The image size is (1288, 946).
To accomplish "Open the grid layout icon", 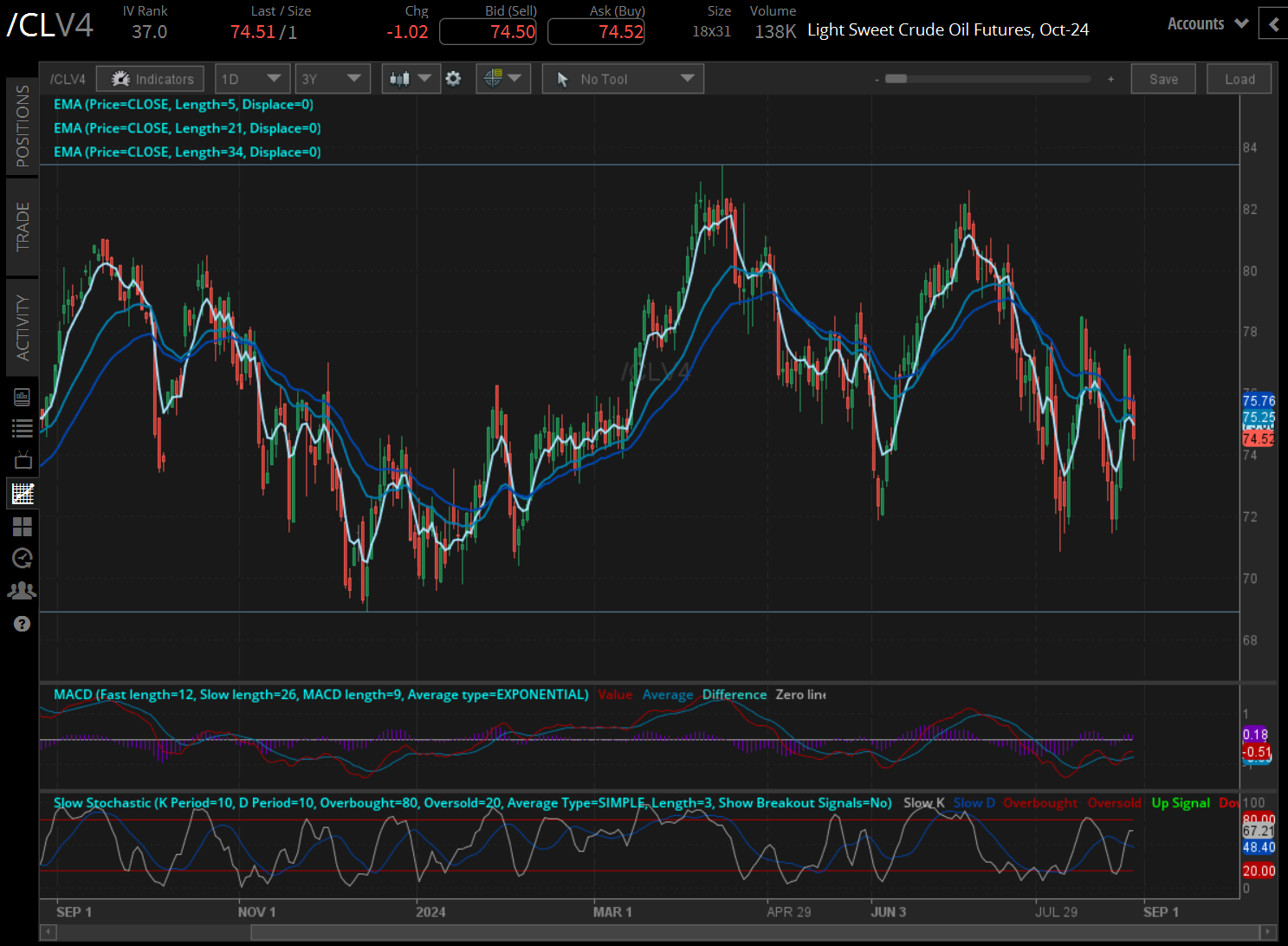I will tap(22, 526).
